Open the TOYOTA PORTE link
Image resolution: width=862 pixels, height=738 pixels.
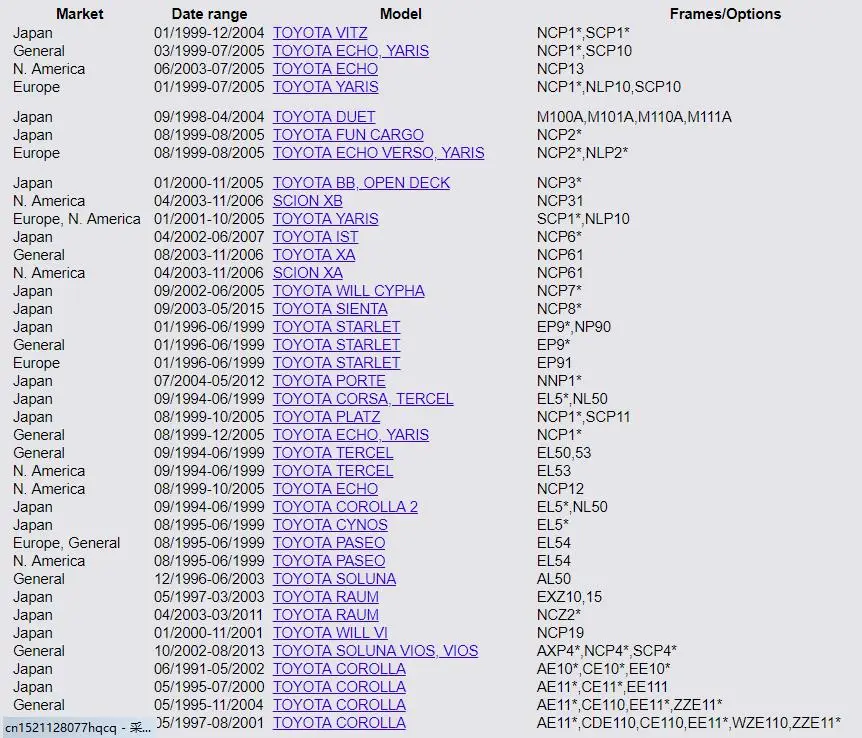coord(329,381)
